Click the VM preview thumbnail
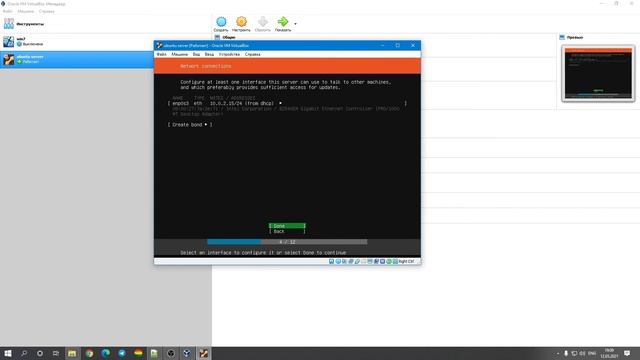The image size is (640, 360). pyautogui.click(x=598, y=73)
